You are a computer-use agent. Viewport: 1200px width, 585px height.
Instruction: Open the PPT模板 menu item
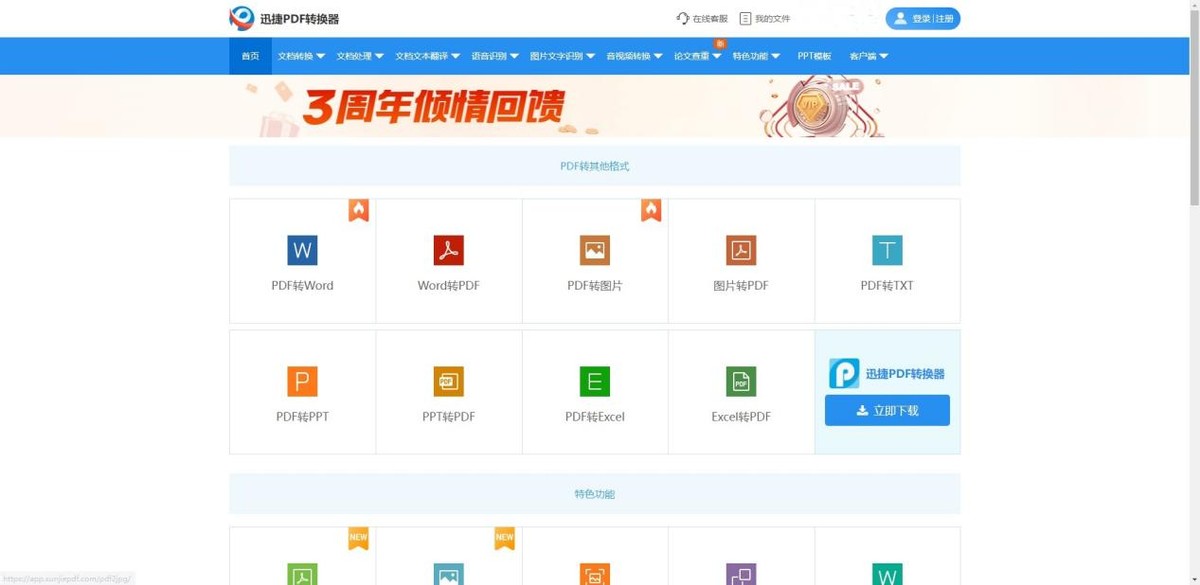tap(814, 56)
